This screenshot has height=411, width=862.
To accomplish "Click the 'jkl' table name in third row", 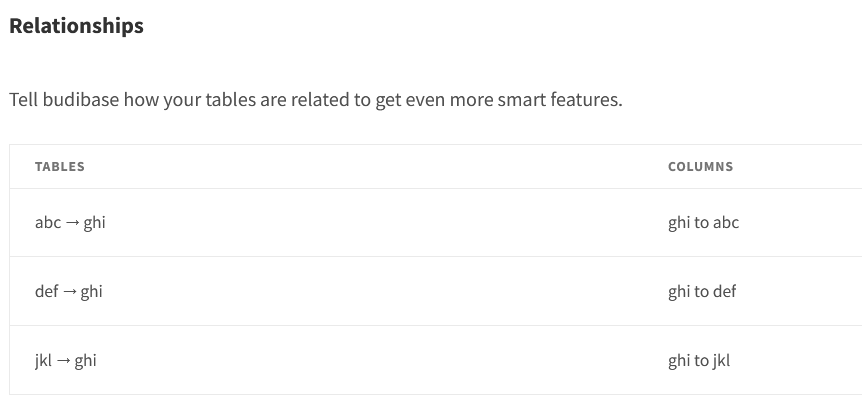I will click(x=43, y=360).
